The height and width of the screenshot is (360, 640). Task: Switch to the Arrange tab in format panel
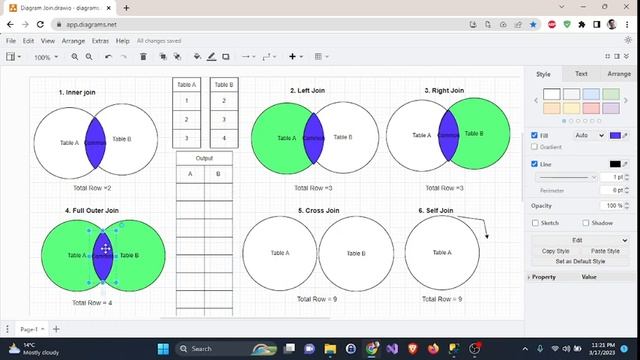[619, 74]
